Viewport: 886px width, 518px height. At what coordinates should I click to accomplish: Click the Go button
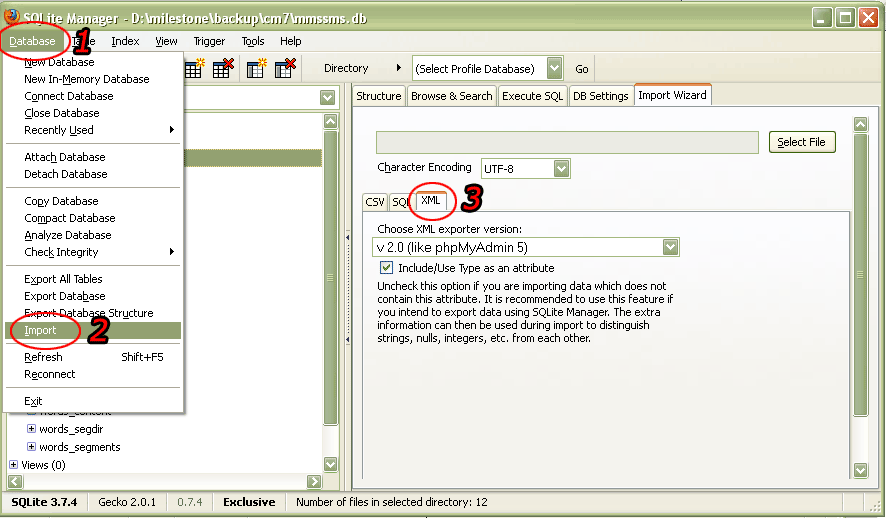581,69
